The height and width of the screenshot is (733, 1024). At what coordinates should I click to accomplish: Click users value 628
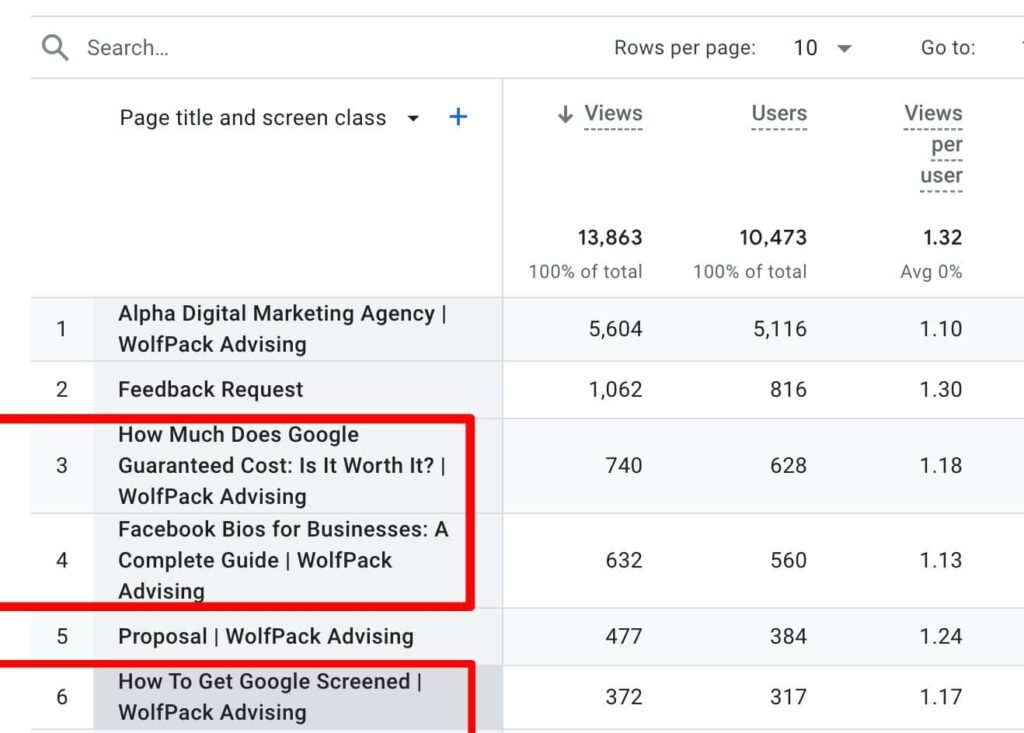tap(788, 465)
